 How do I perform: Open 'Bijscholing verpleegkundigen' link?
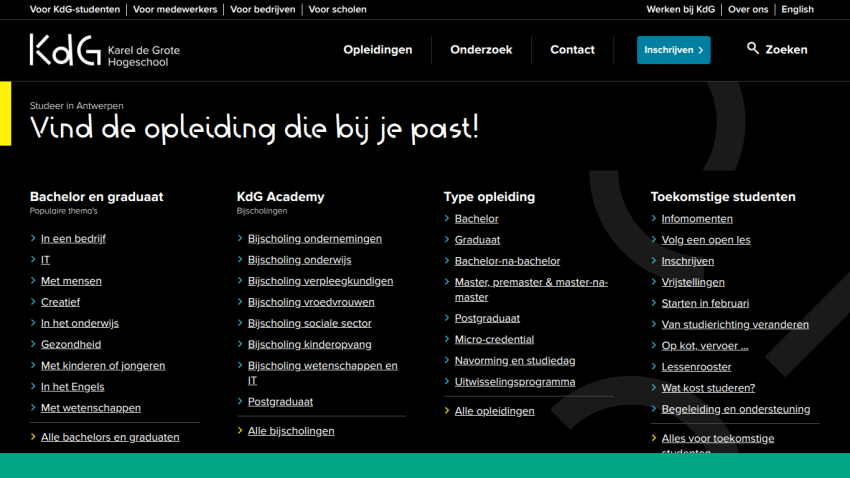[320, 281]
